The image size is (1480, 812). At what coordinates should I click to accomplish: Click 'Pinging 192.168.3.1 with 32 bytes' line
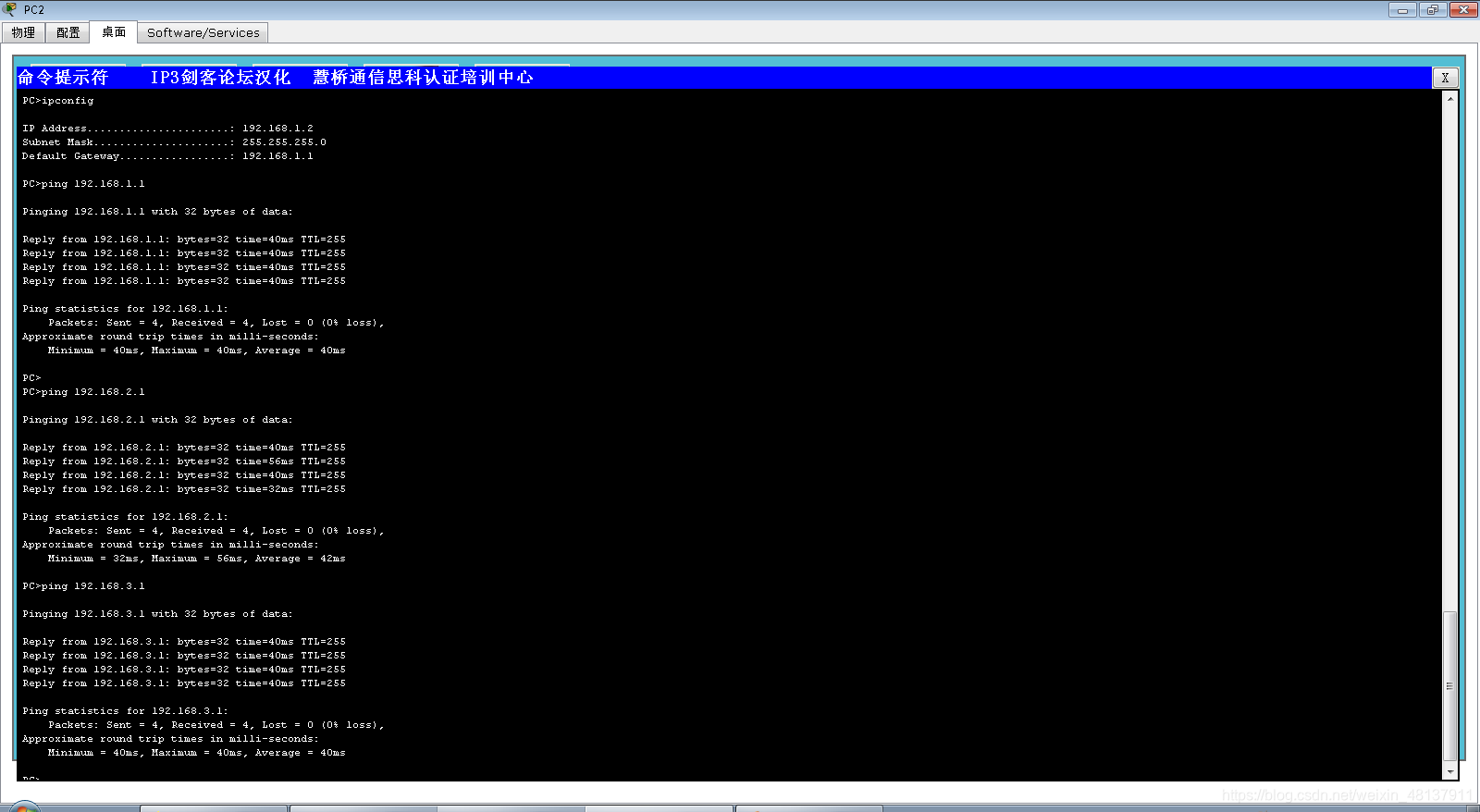pyautogui.click(x=157, y=614)
